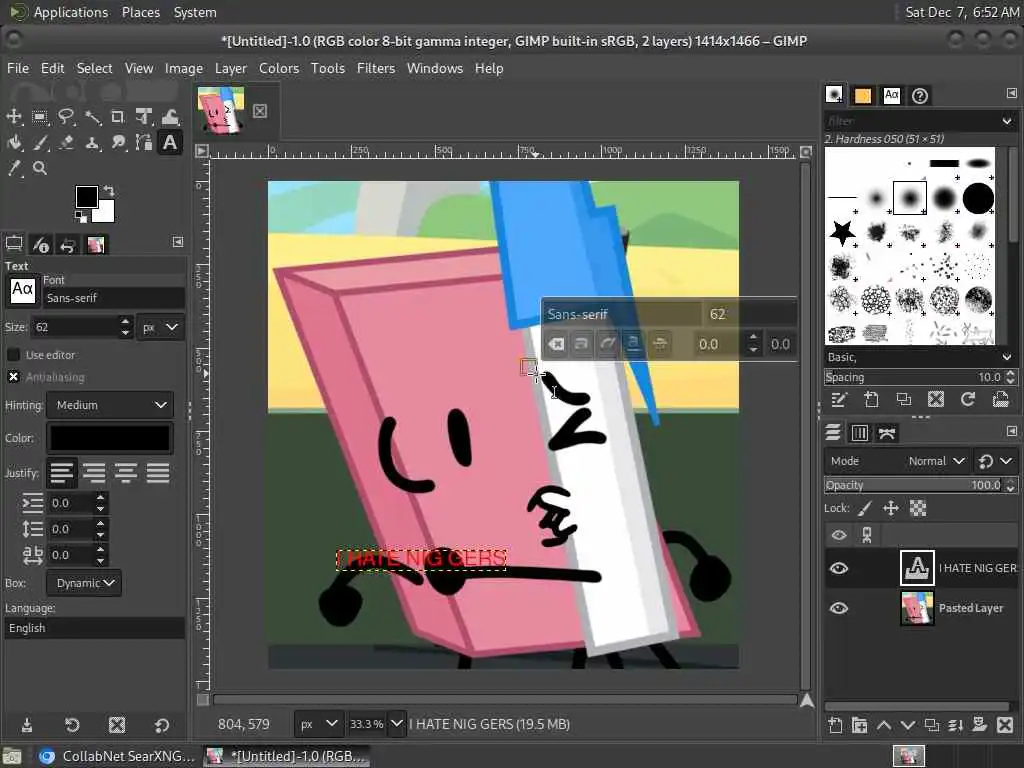The width and height of the screenshot is (1024, 768).
Task: Click the delete layer icon
Action: 1005,725
